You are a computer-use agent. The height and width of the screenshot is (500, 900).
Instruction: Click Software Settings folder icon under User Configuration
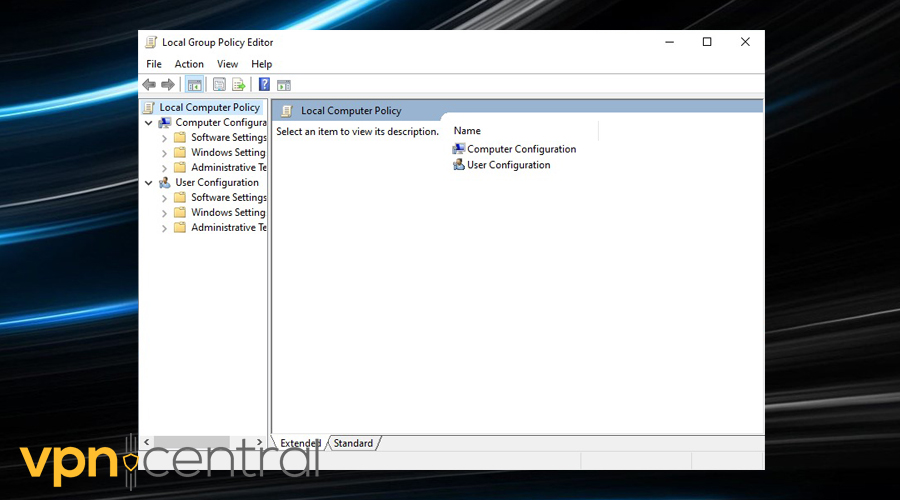coord(180,197)
